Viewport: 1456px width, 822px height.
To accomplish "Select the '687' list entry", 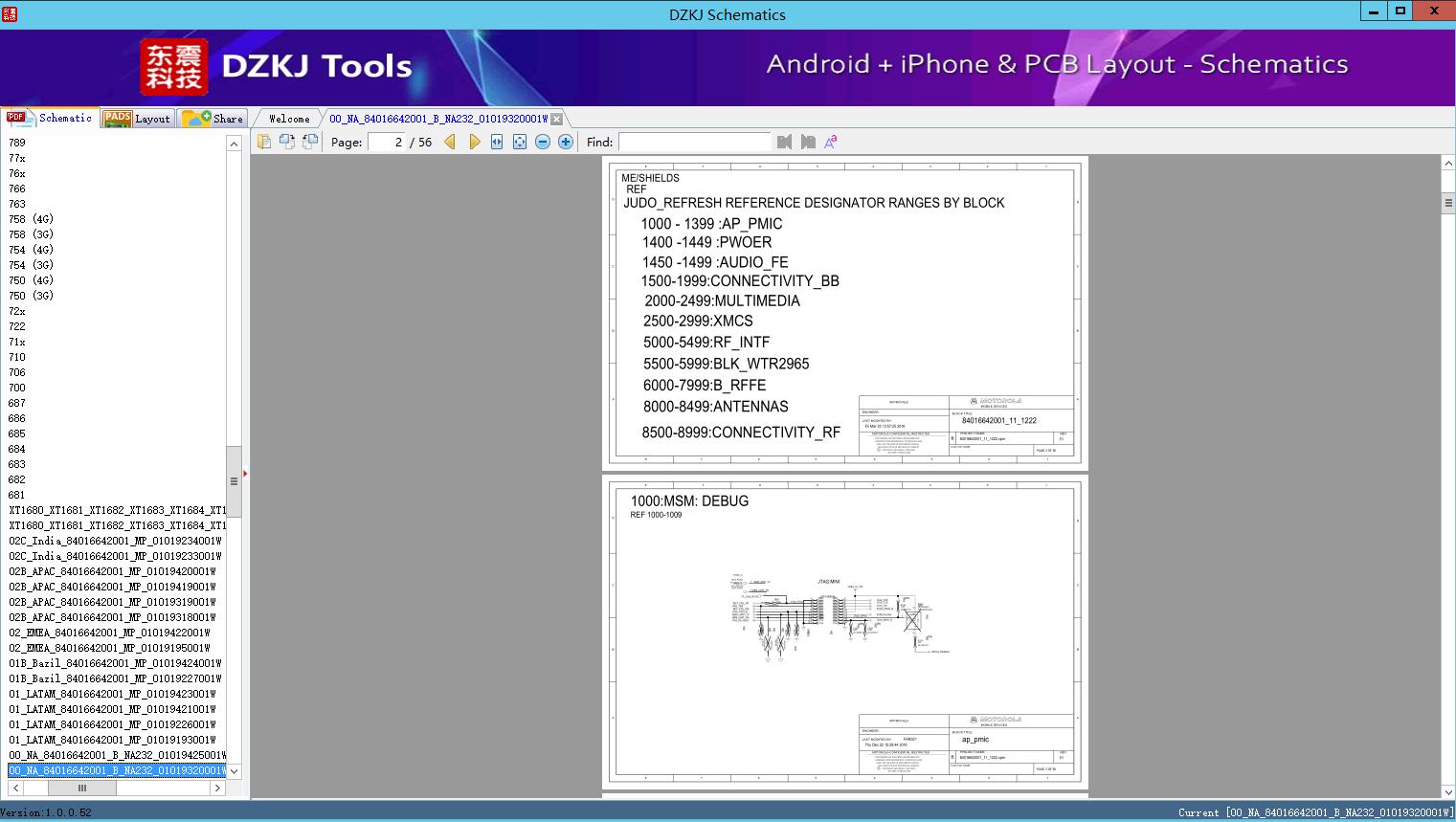I will [x=17, y=403].
